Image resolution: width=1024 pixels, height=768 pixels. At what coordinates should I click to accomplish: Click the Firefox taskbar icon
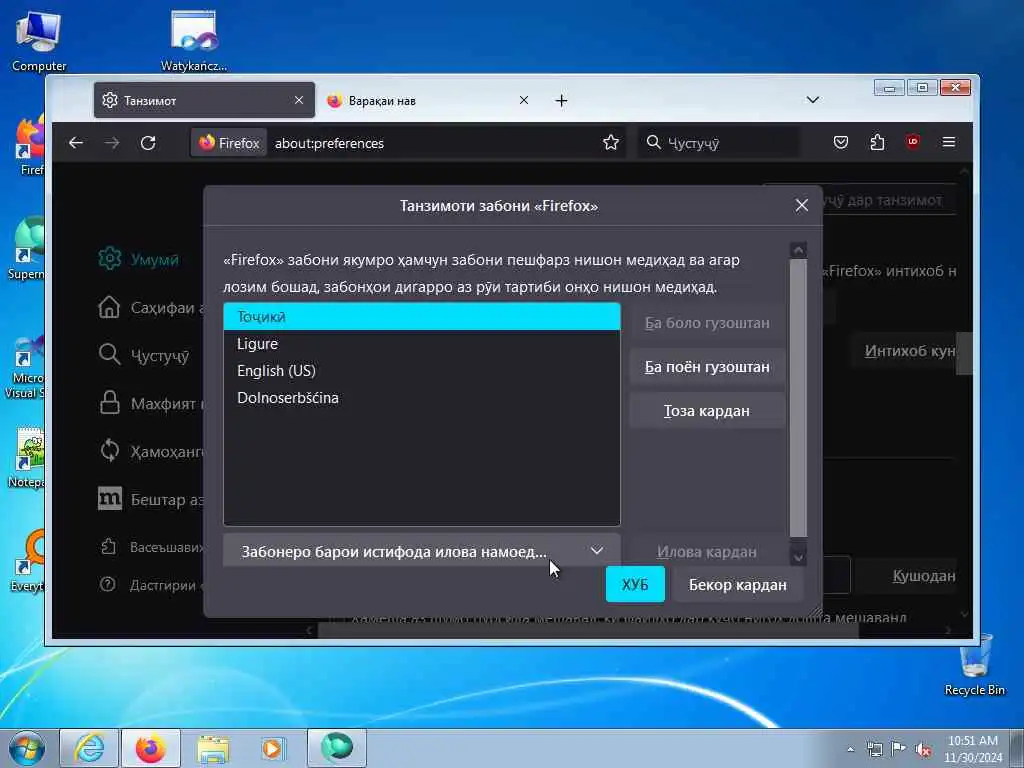151,748
